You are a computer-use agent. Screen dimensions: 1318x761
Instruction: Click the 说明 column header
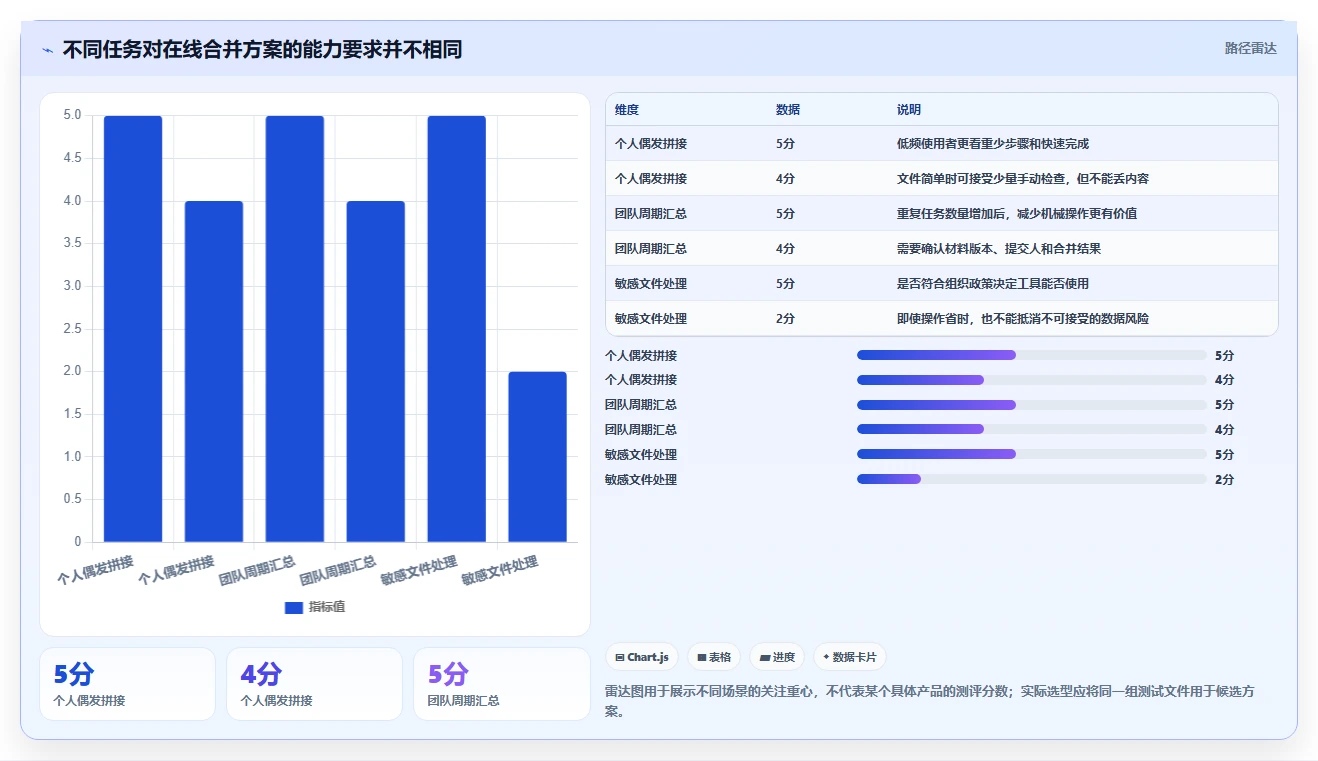[909, 110]
